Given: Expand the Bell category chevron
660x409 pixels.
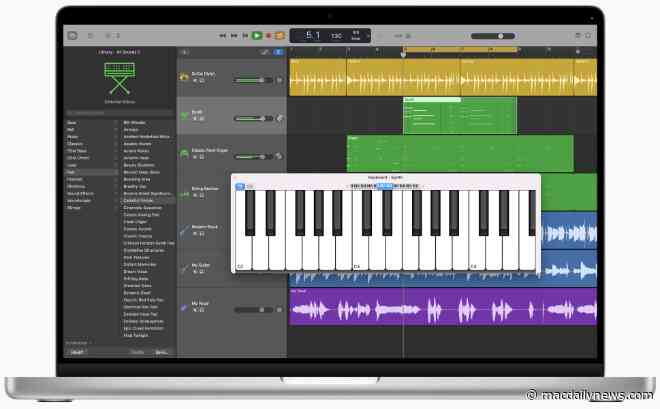Looking at the screenshot, I should coord(115,130).
